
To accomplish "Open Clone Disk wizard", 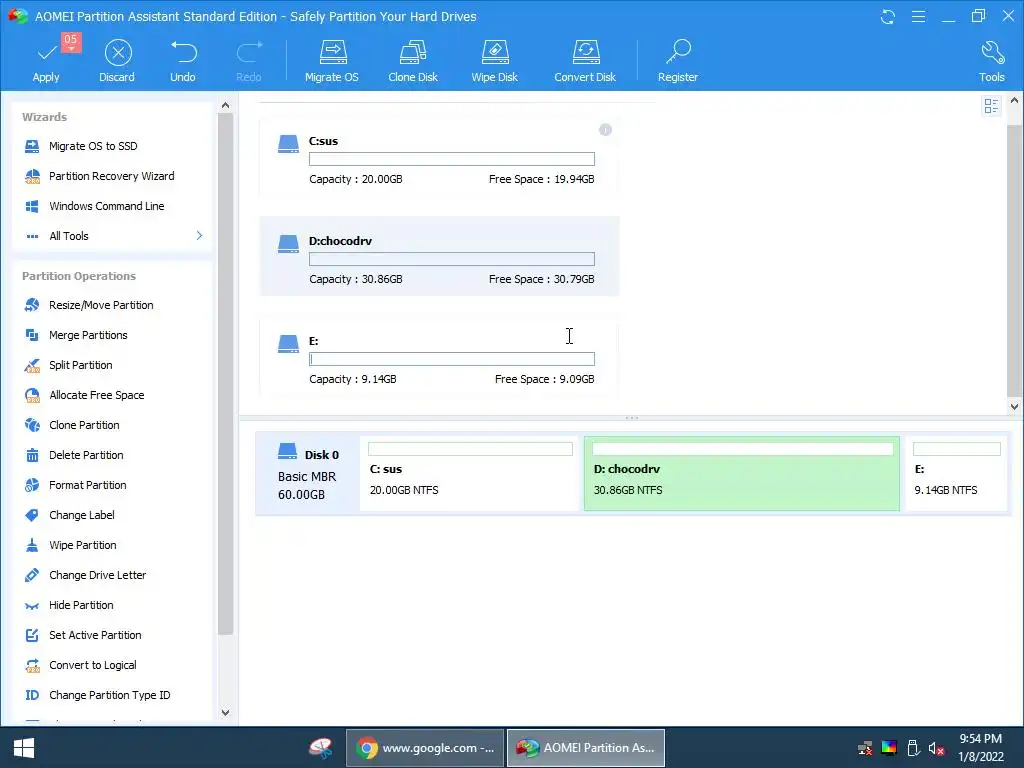I will point(413,60).
